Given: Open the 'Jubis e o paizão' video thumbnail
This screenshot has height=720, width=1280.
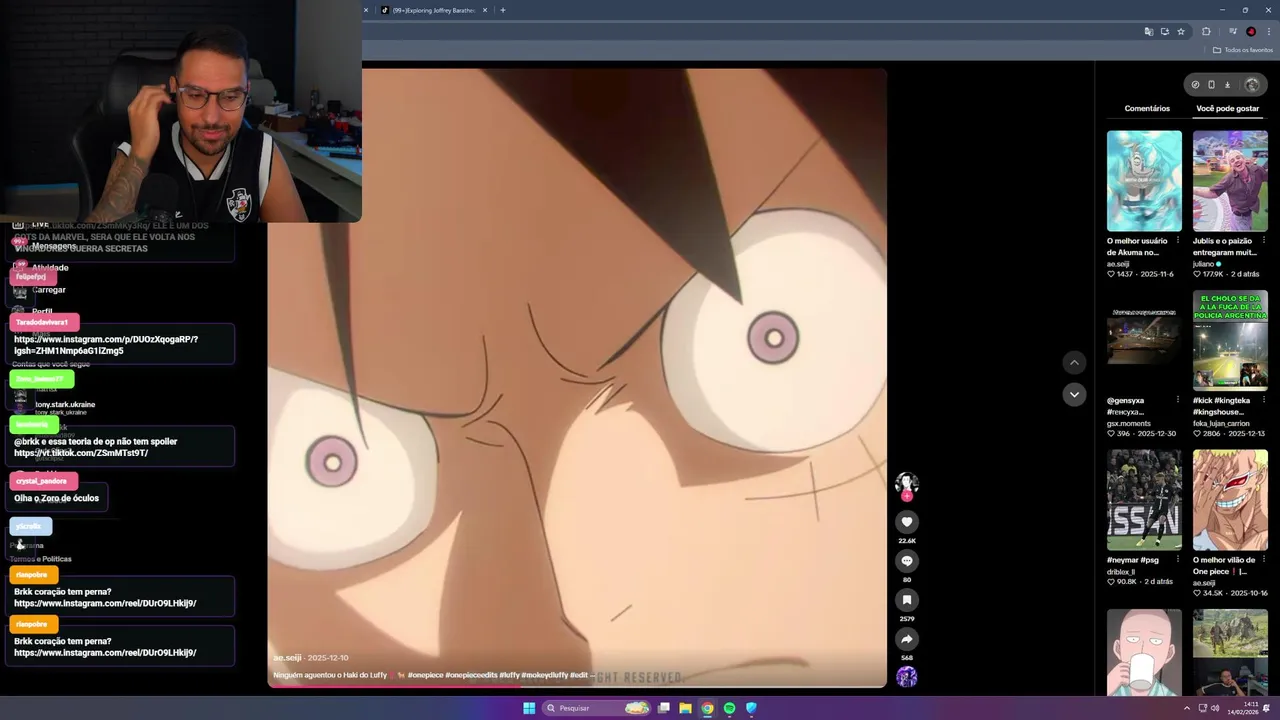Looking at the screenshot, I should [x=1230, y=181].
